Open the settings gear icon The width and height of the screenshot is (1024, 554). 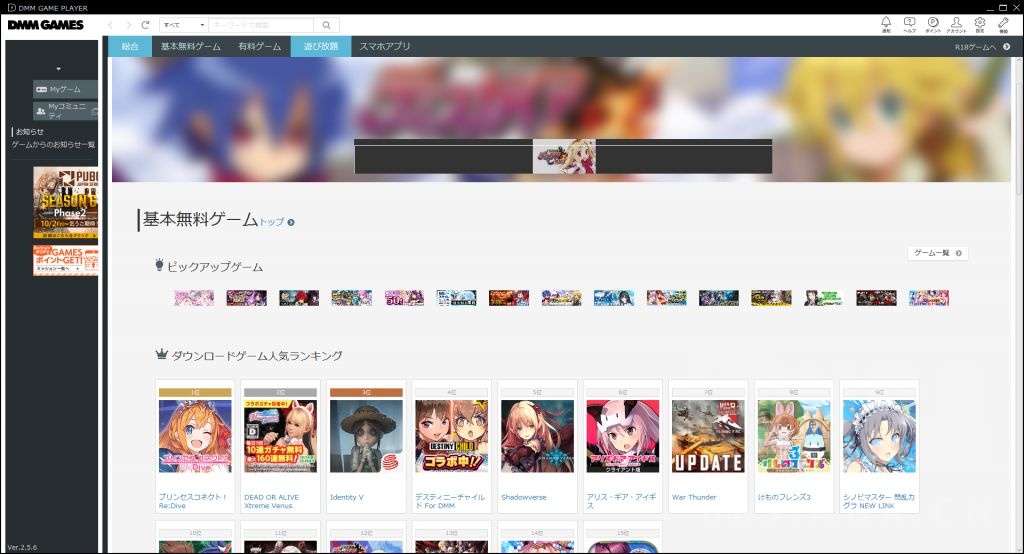click(980, 25)
